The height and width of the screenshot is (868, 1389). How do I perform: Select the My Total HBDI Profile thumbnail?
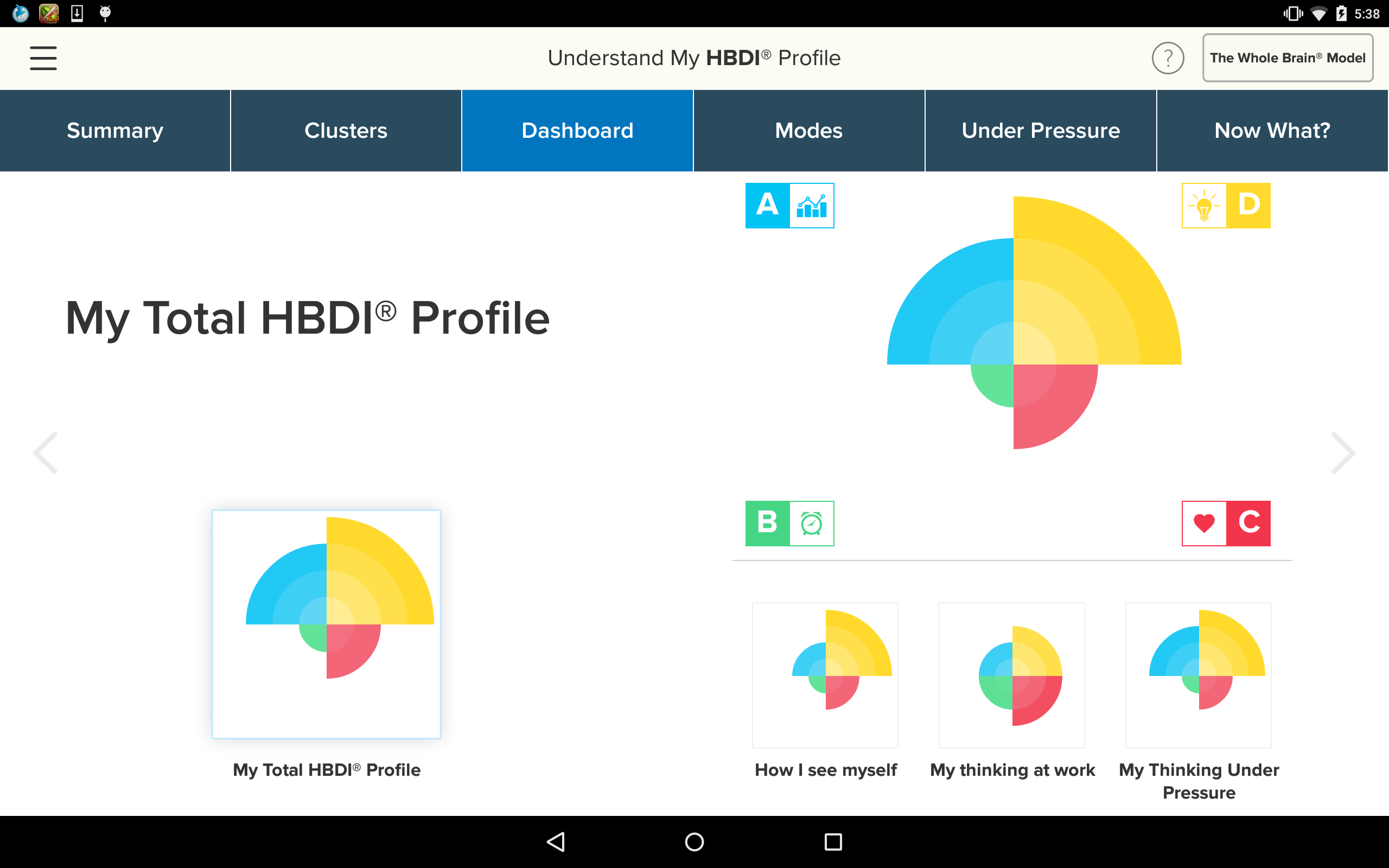point(327,624)
